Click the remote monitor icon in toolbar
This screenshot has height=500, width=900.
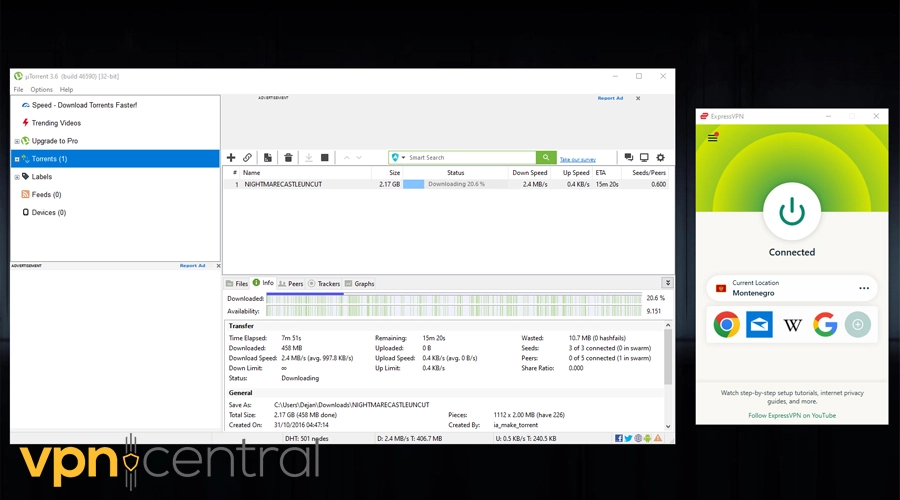pos(644,157)
